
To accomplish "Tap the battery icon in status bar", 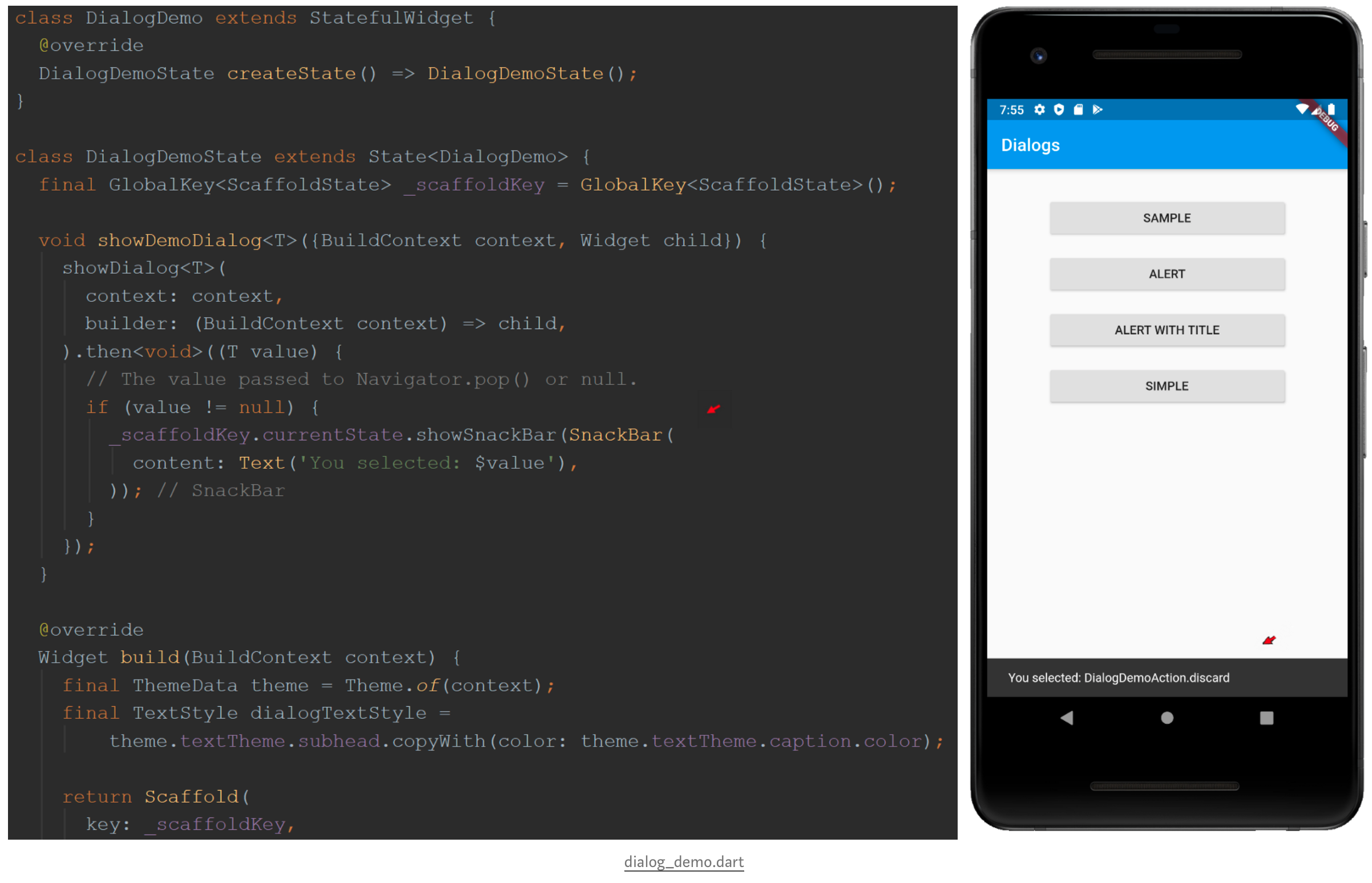I will pos(1331,109).
